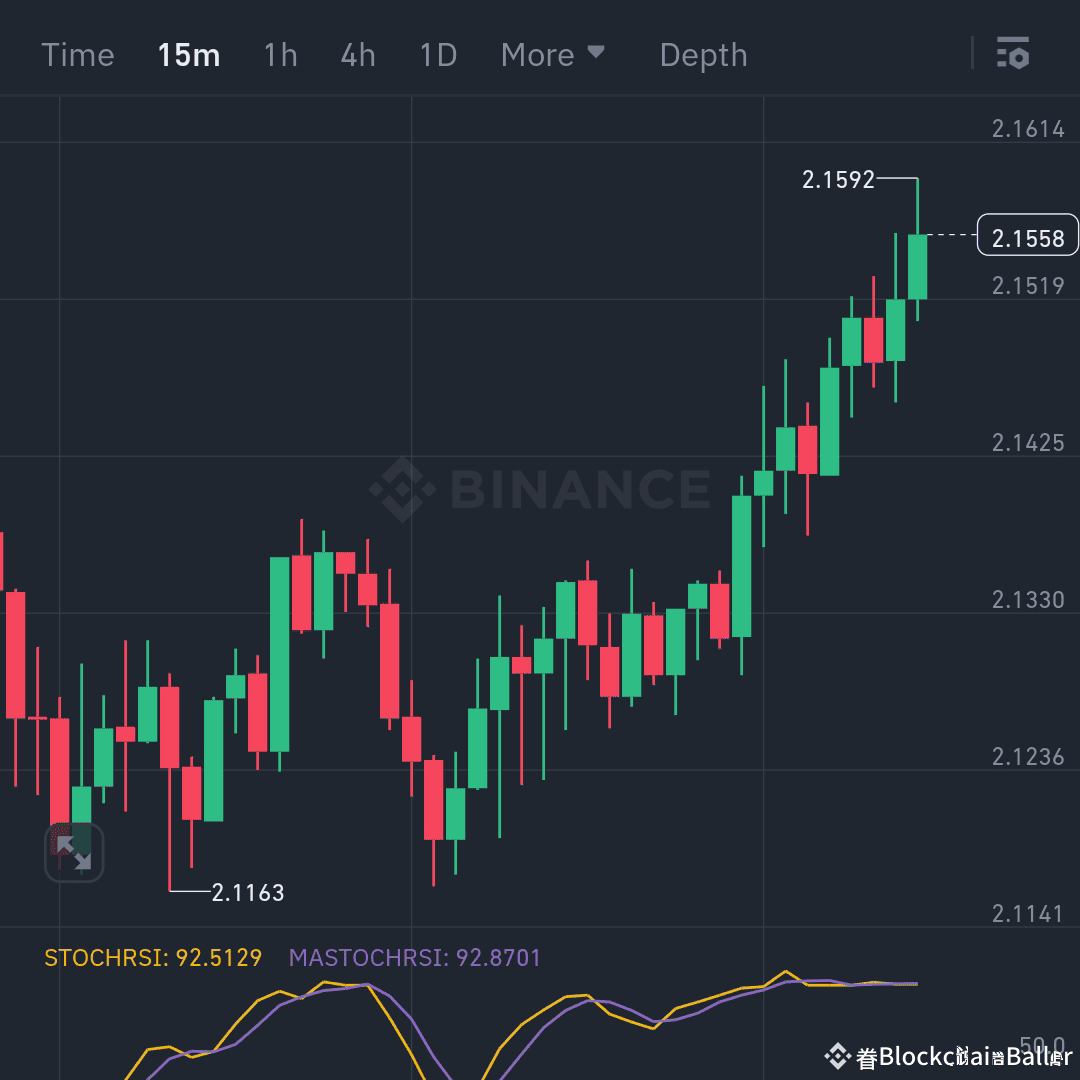The width and height of the screenshot is (1080, 1080).
Task: Click the More dropdown chevron arrow
Action: [x=598, y=50]
